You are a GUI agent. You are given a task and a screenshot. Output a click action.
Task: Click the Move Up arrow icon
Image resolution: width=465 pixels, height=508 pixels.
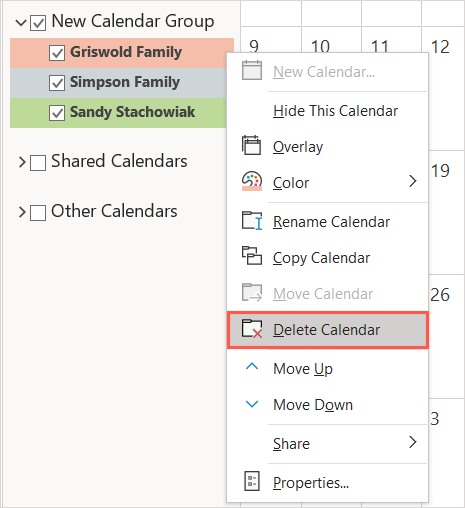tap(252, 367)
